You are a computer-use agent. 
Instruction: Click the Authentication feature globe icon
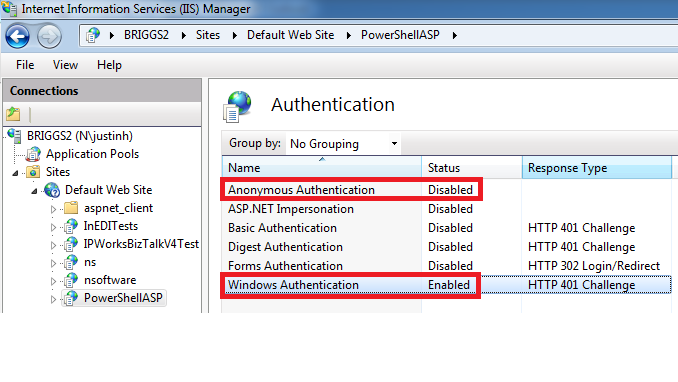tap(237, 106)
